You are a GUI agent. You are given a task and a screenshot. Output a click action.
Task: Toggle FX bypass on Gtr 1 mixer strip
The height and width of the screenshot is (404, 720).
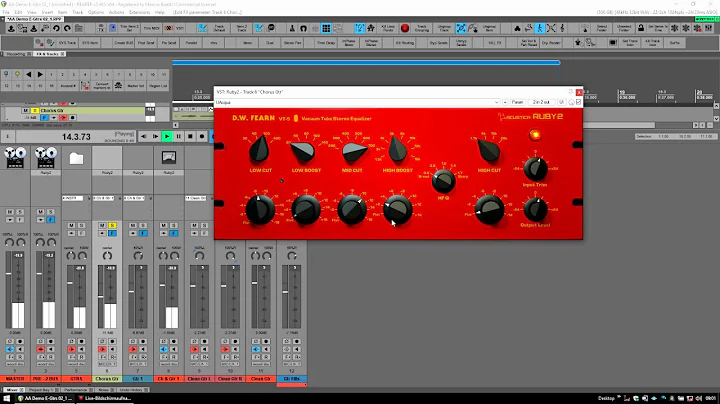click(x=143, y=233)
